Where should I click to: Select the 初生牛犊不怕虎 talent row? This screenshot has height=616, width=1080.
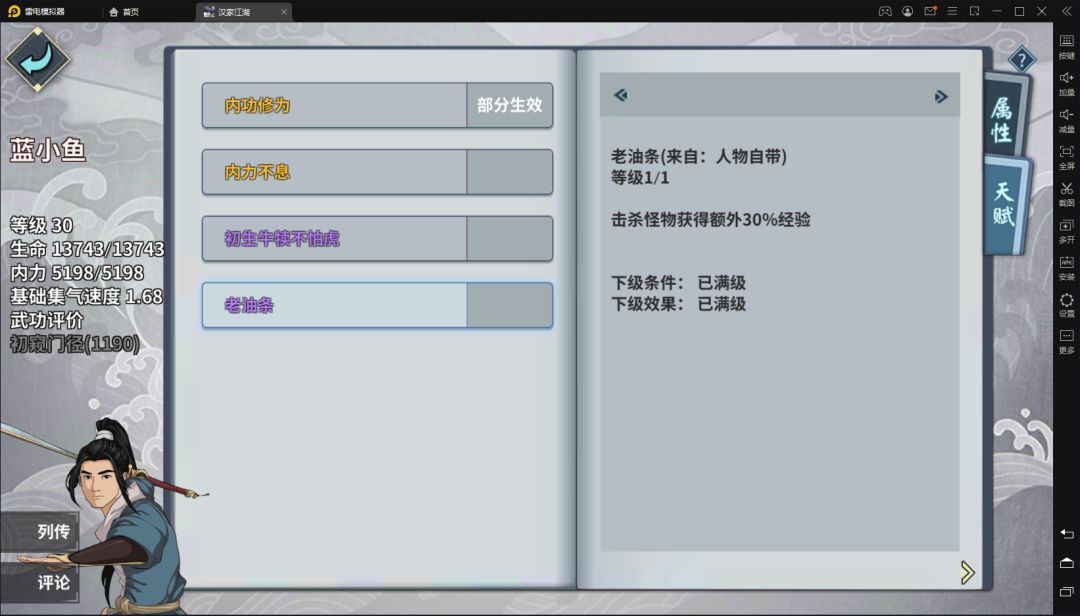(x=377, y=238)
